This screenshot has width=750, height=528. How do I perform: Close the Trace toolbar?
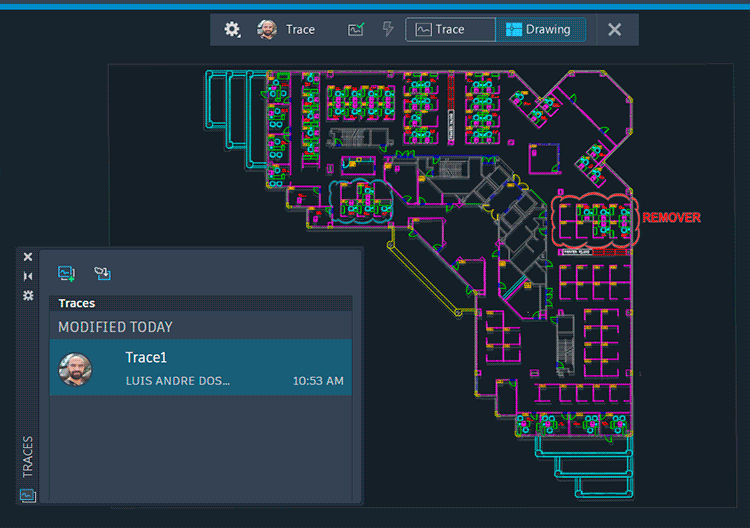(x=615, y=30)
